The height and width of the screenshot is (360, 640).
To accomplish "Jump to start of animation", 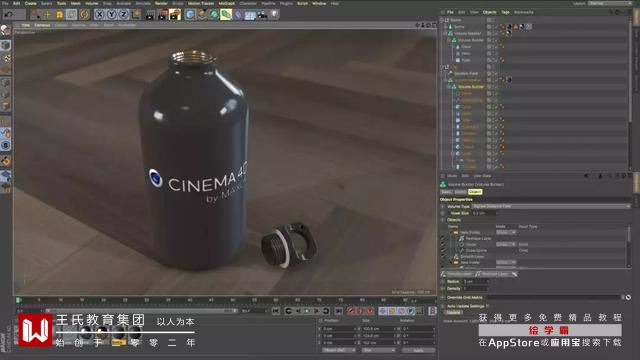I will [276, 311].
